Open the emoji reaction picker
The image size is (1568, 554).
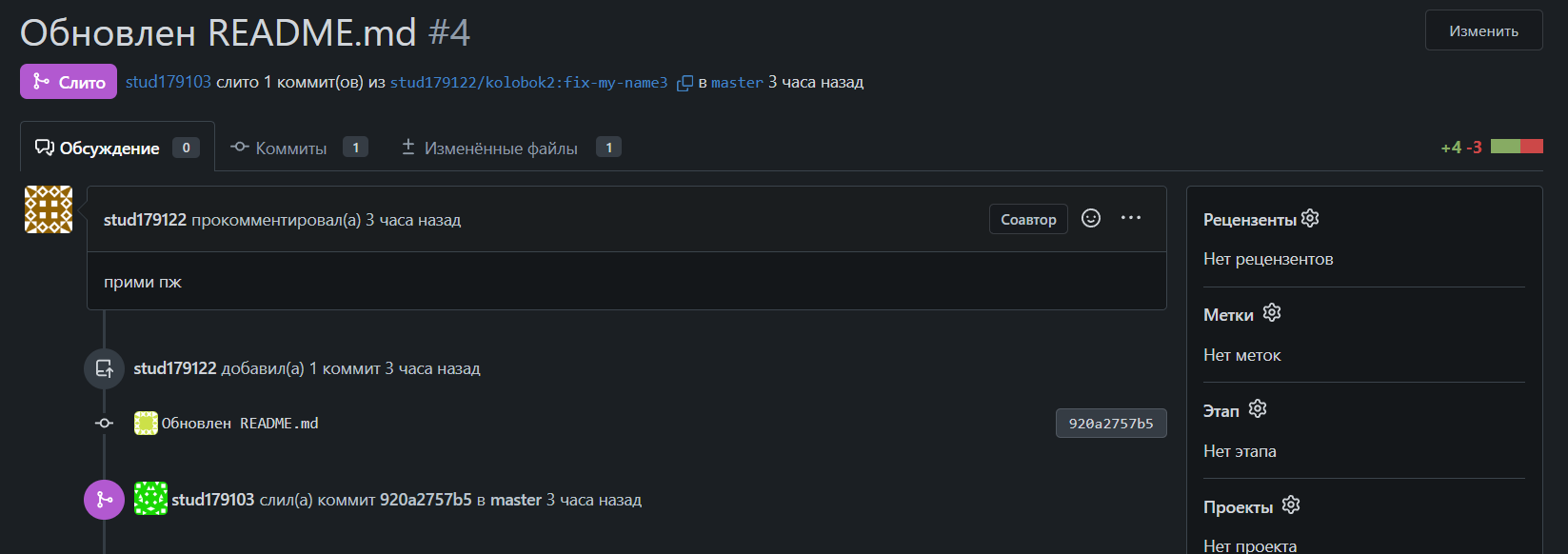(1091, 219)
